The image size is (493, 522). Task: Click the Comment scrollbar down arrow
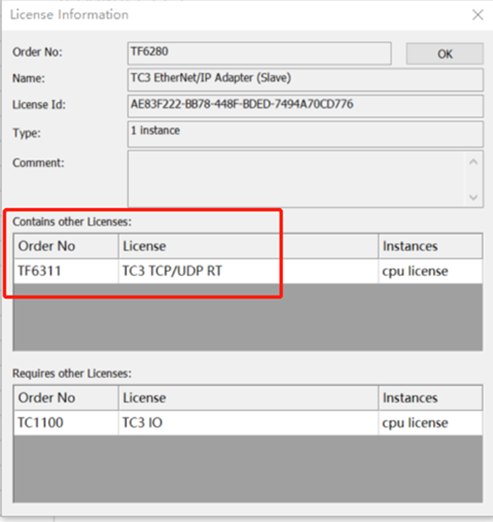[473, 197]
